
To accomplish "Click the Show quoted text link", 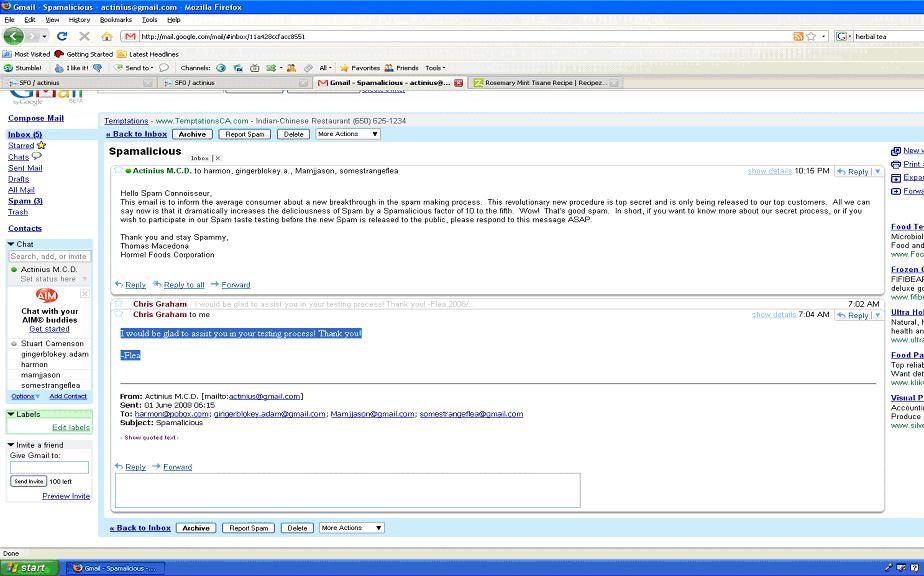I will coord(150,437).
